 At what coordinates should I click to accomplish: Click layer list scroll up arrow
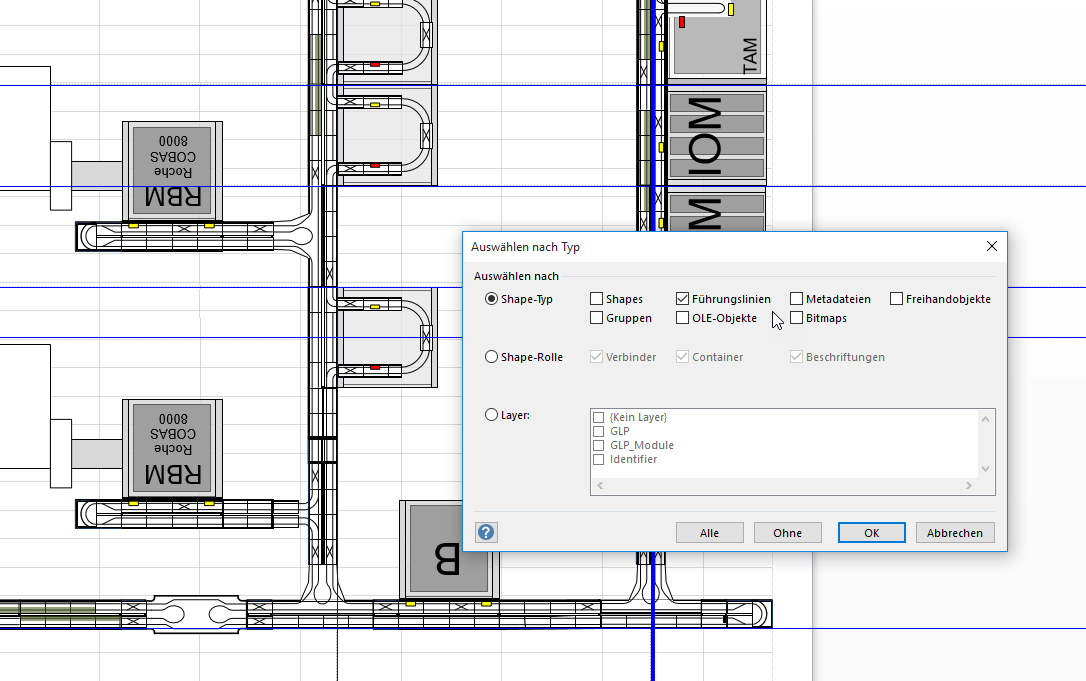click(x=986, y=419)
